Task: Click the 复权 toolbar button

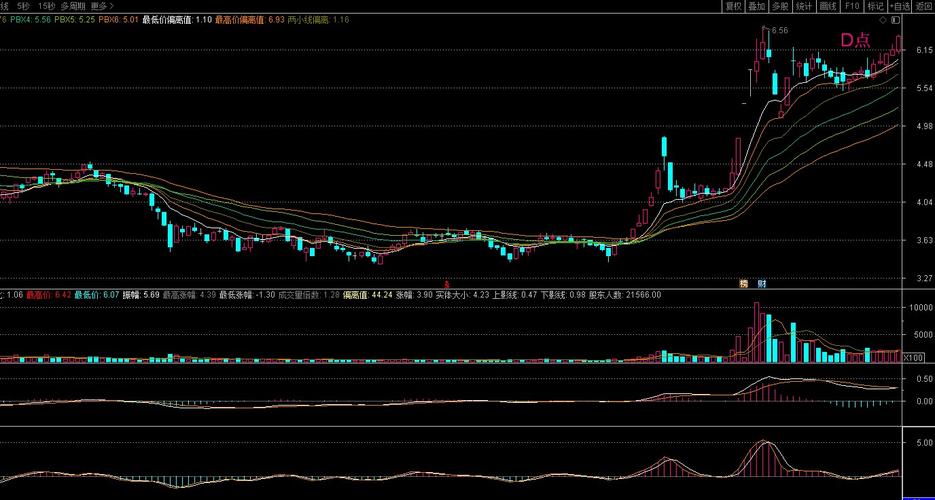Action: tap(733, 6)
